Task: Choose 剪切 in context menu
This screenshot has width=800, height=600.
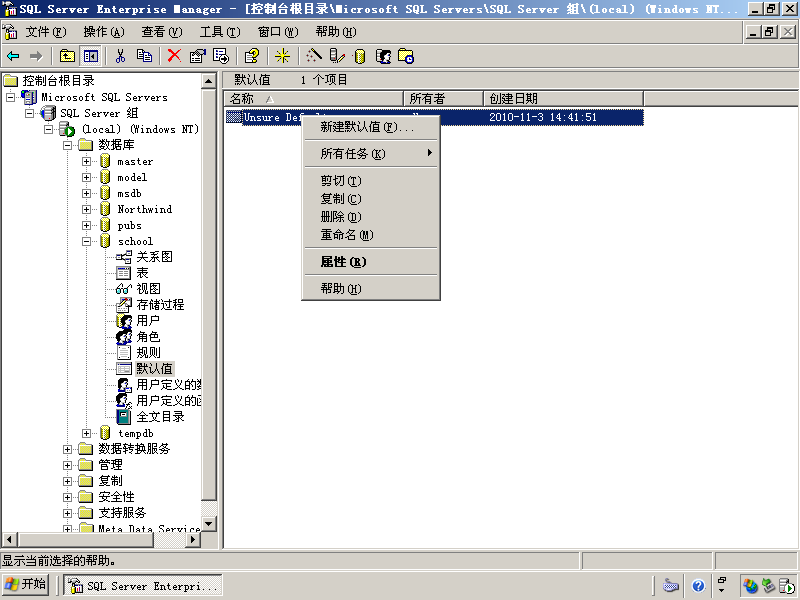Action: point(371,181)
